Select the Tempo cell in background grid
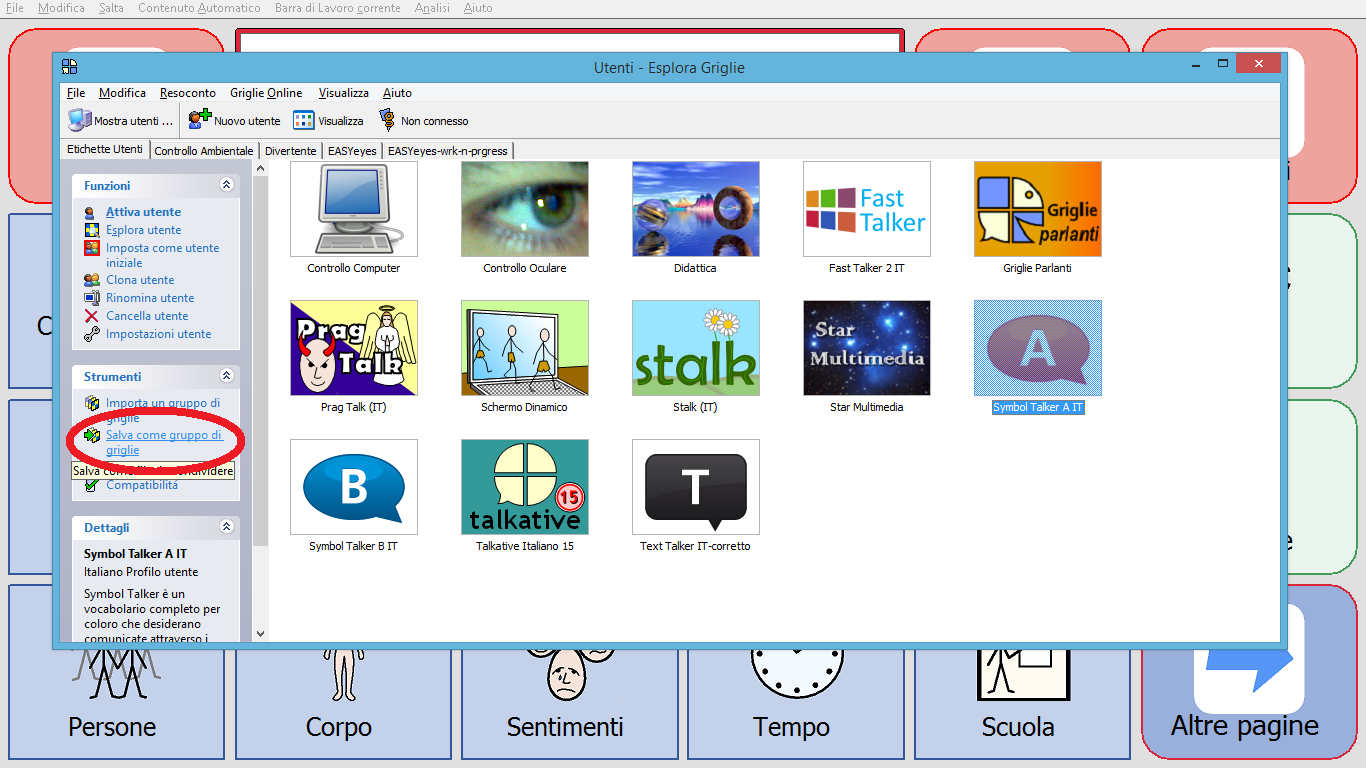The height and width of the screenshot is (768, 1366). [x=796, y=672]
